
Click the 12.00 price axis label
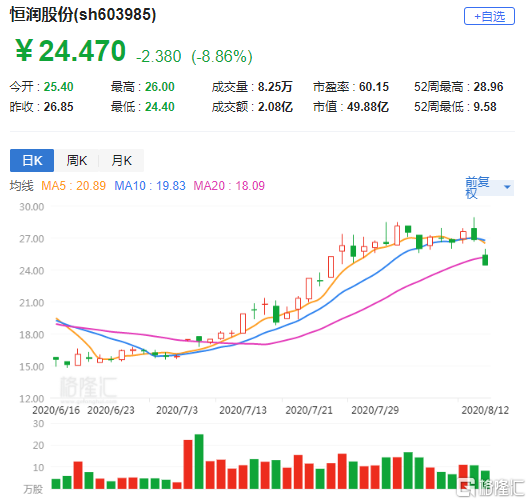(31, 399)
